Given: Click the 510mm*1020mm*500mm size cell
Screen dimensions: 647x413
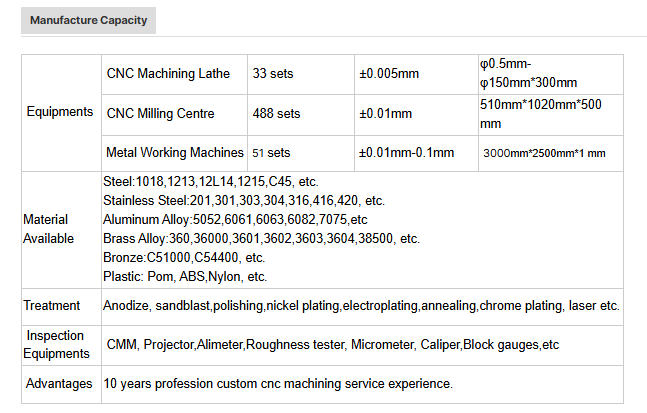Looking at the screenshot, I should [551, 115].
